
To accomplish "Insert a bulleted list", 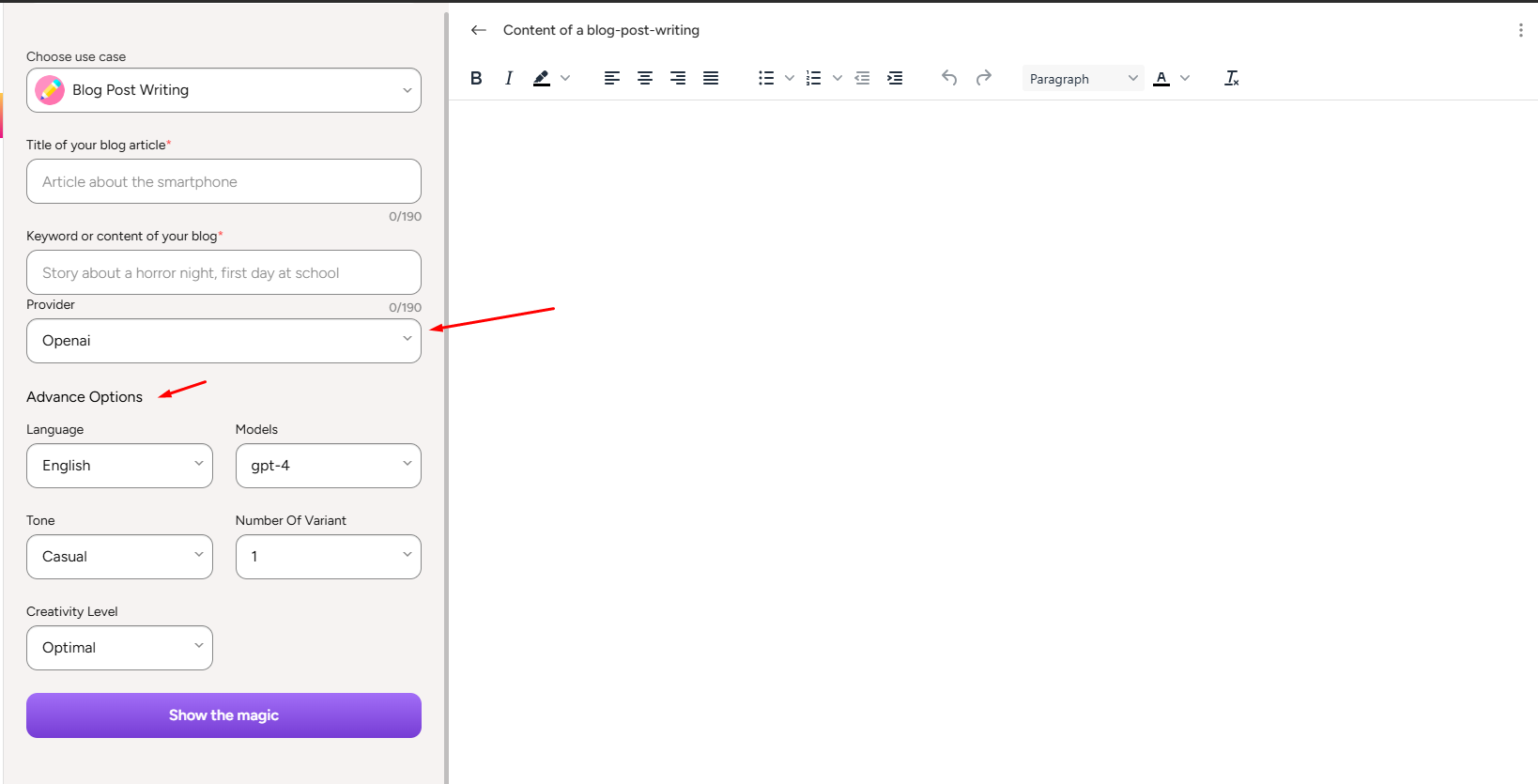I will tap(766, 78).
